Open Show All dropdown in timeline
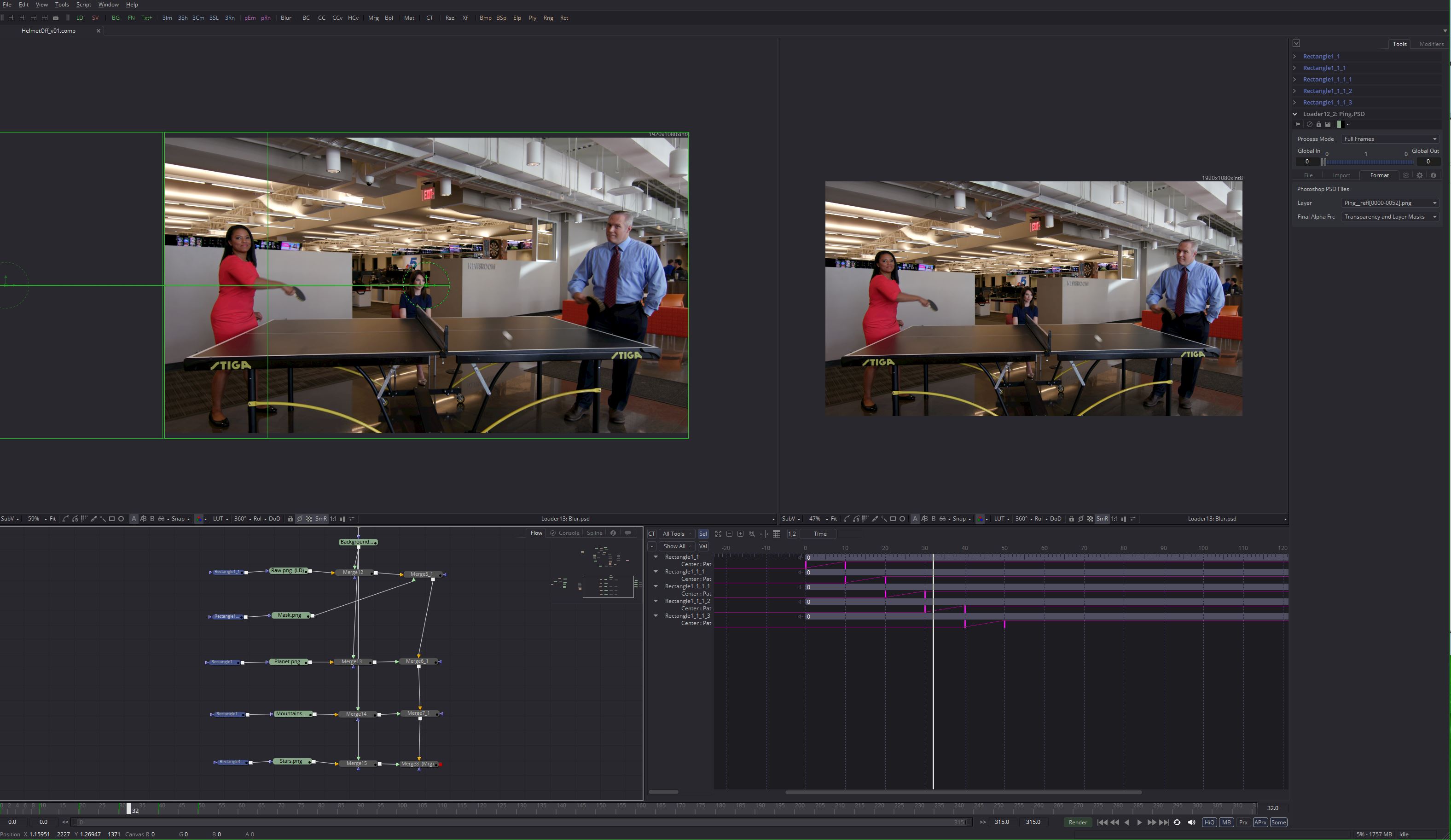Screen dimensions: 1451x840 [x=677, y=546]
